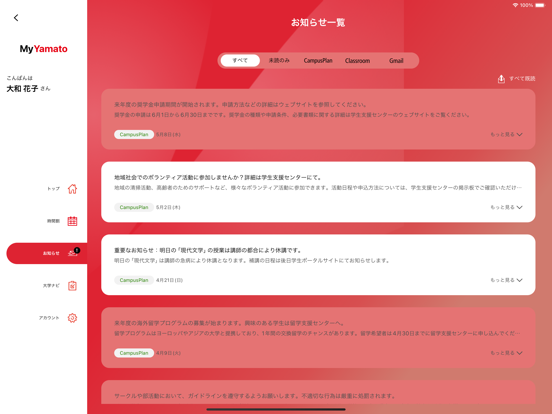Click the すべて既読 button

(522, 79)
